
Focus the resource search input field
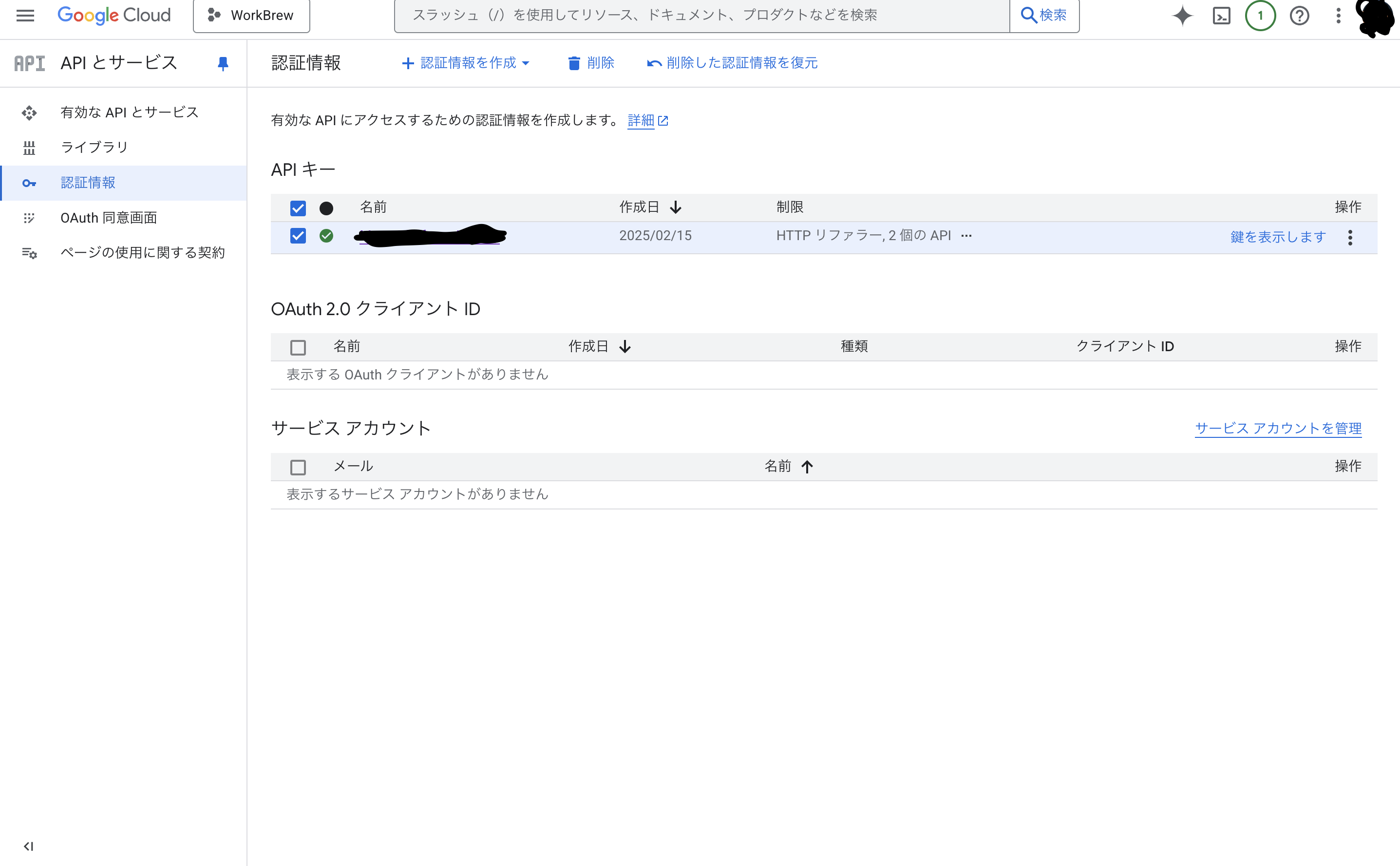(701, 16)
